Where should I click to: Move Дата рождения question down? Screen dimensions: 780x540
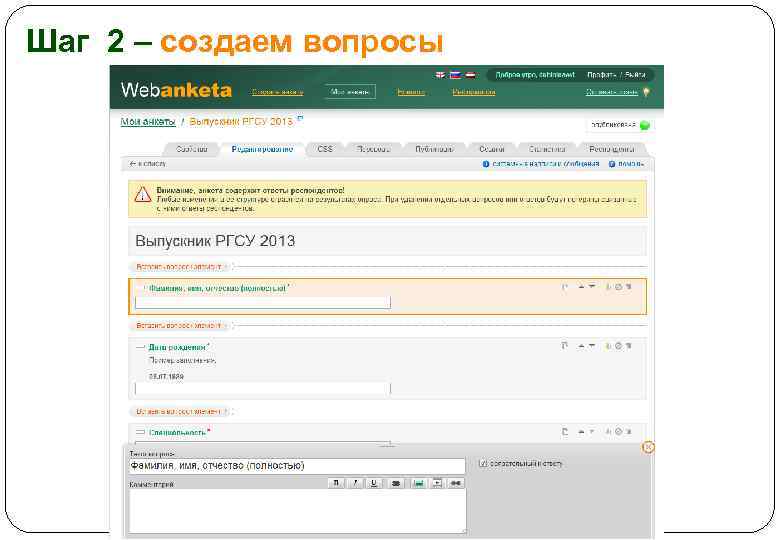tap(592, 346)
